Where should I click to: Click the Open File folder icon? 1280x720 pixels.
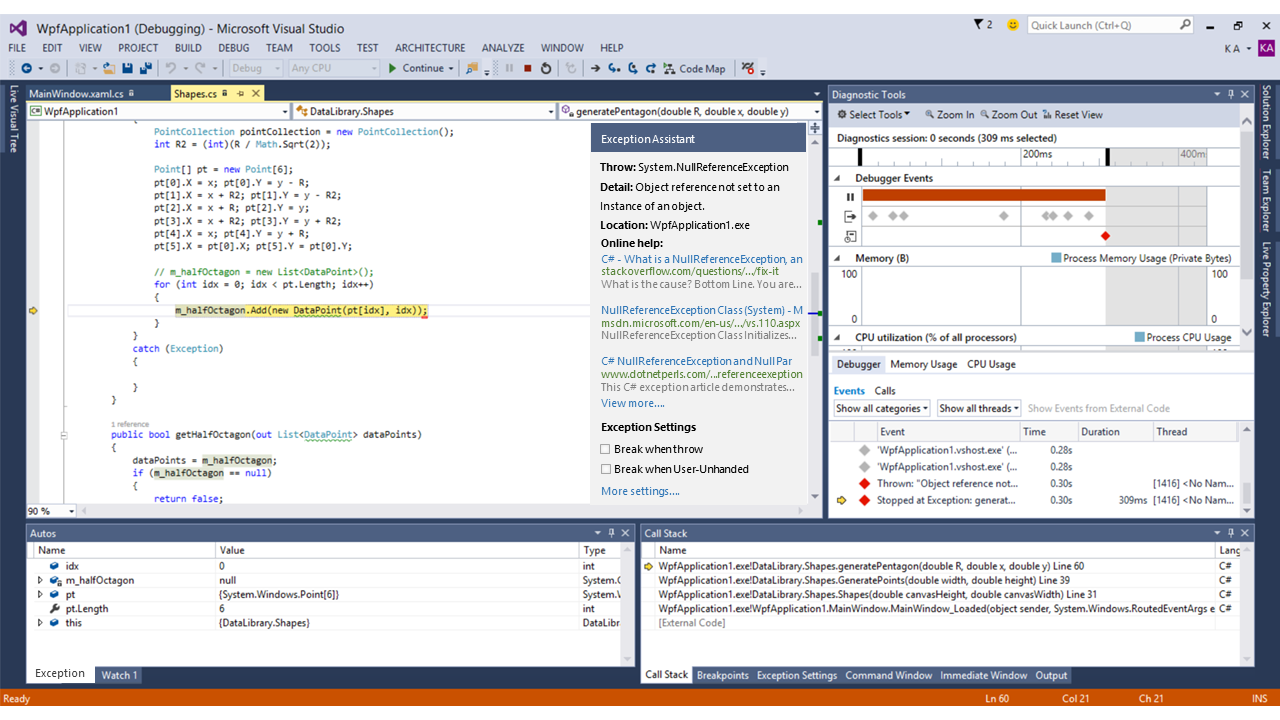107,68
